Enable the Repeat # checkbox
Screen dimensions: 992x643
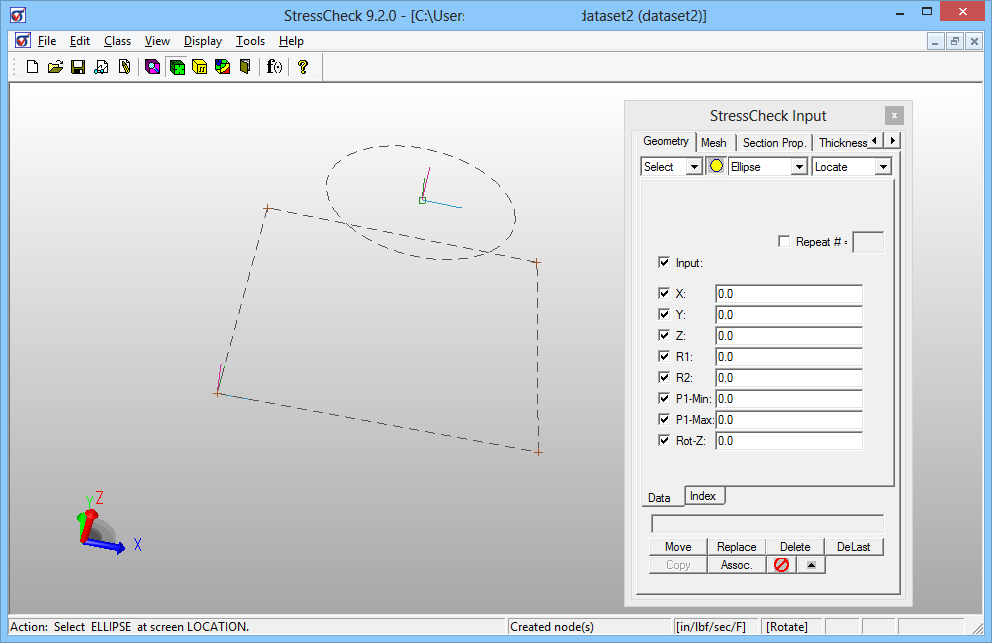(784, 241)
